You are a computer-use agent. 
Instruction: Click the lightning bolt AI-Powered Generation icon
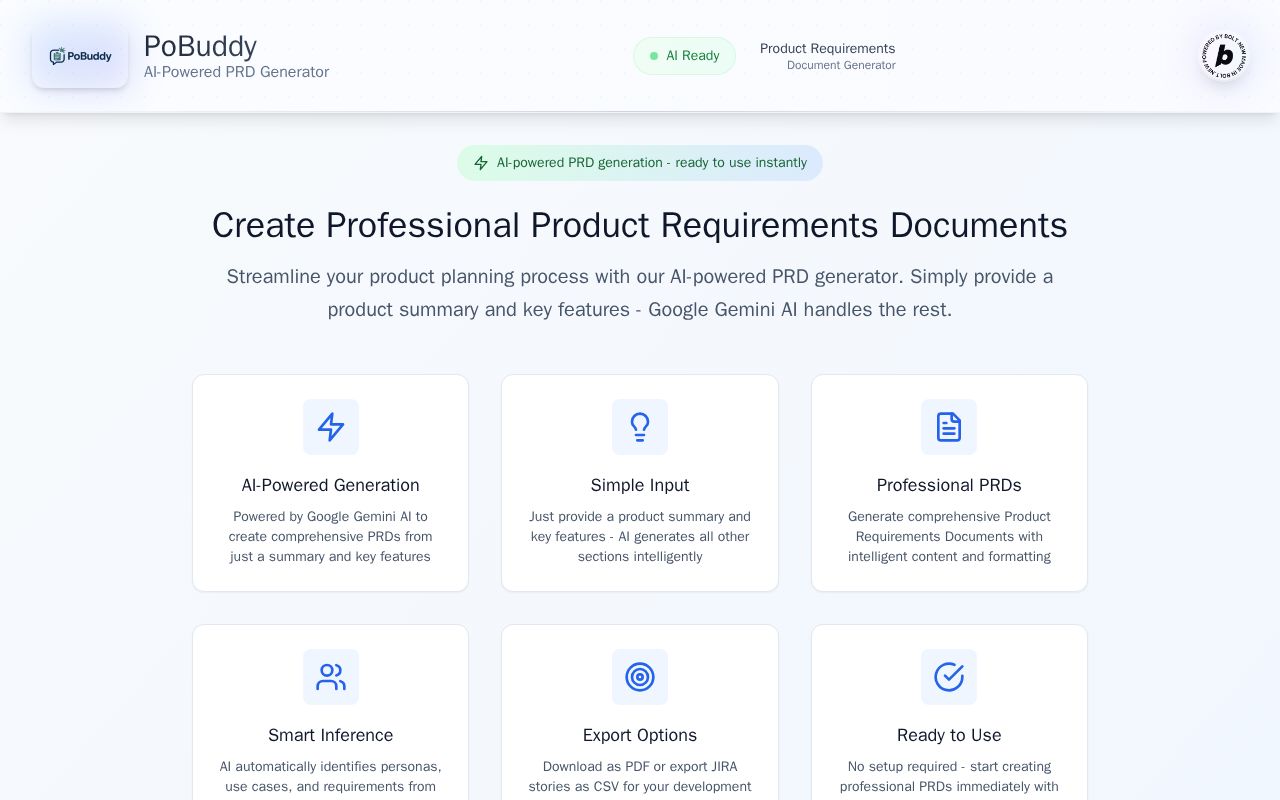click(x=331, y=427)
